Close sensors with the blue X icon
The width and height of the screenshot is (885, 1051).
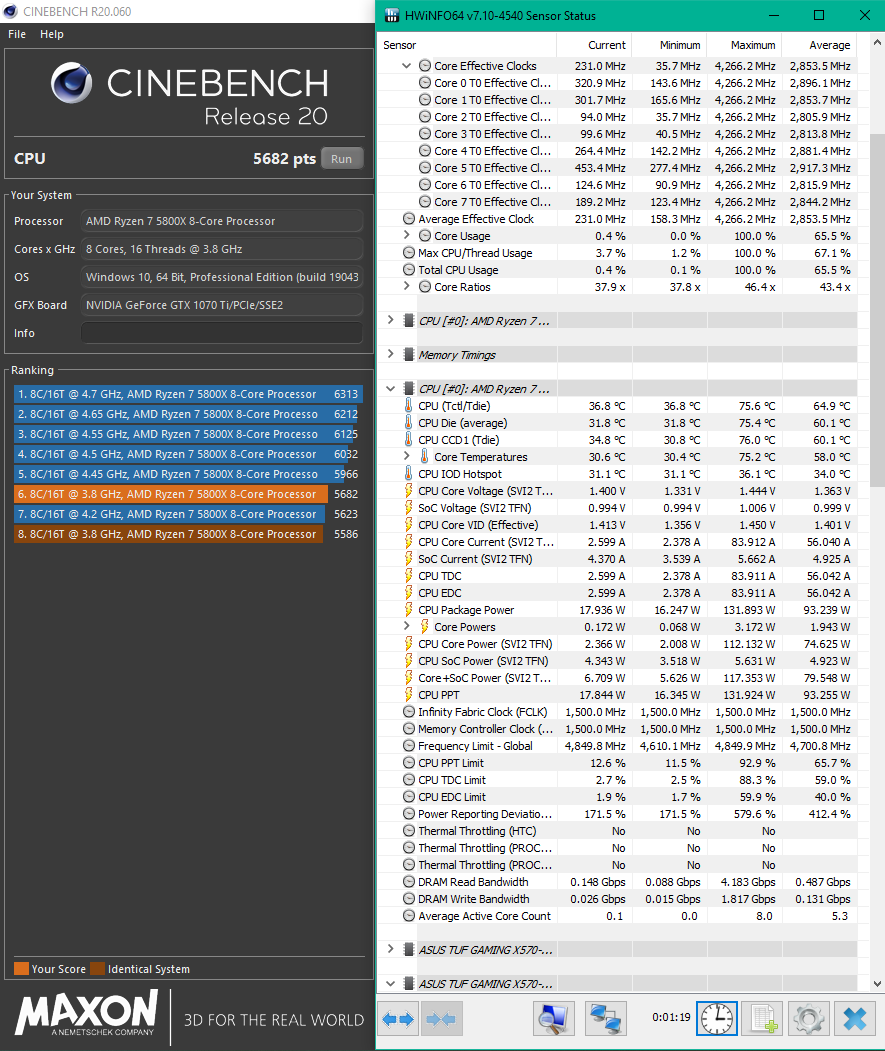[x=855, y=1019]
